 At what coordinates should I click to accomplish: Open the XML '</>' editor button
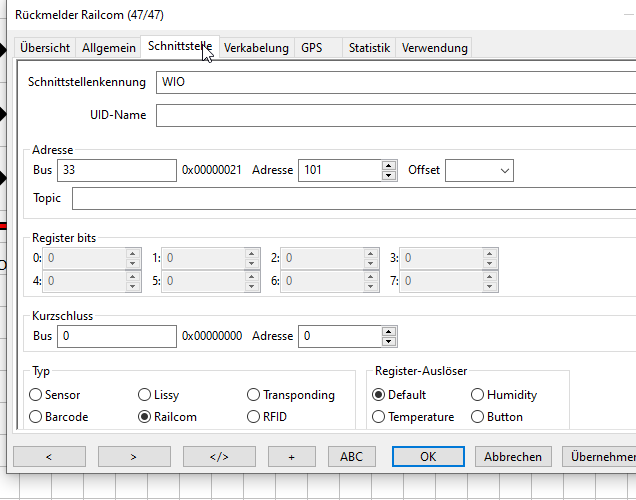point(219,456)
